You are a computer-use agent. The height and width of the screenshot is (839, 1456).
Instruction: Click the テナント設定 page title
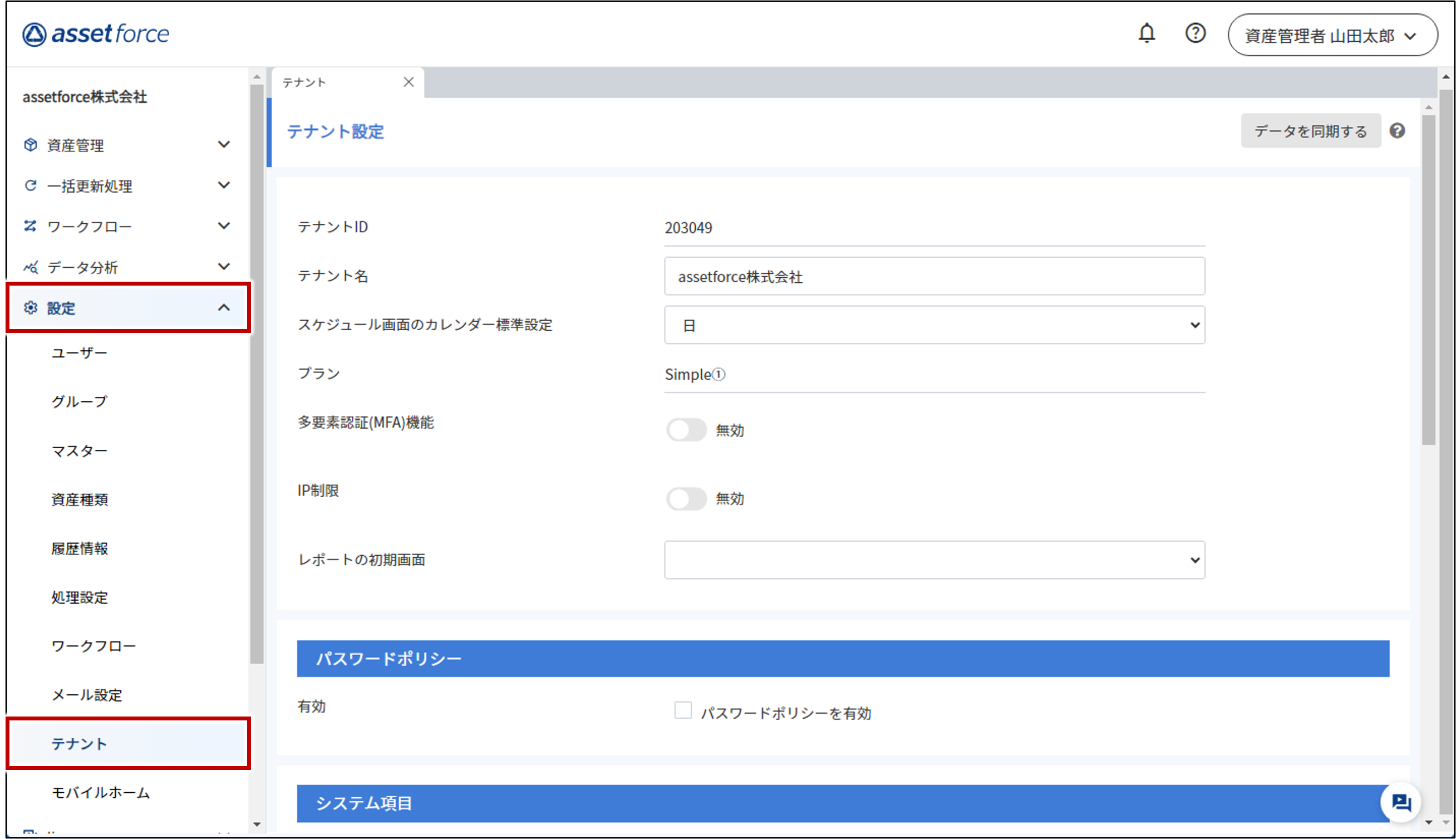[x=335, y=131]
